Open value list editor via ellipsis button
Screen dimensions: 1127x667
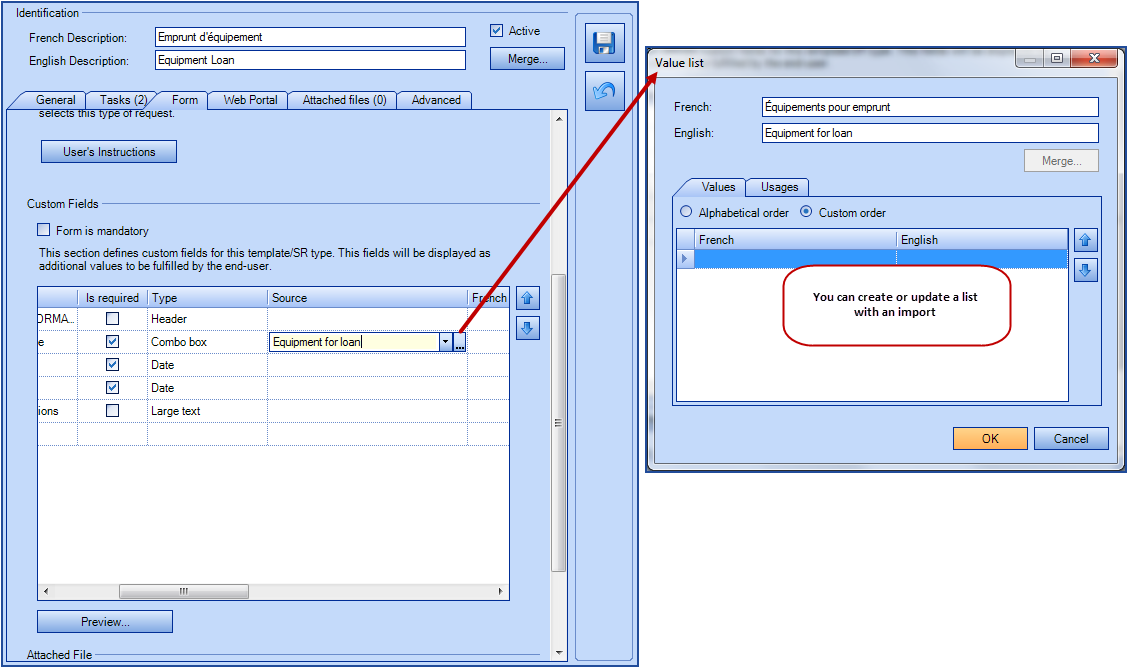(459, 342)
